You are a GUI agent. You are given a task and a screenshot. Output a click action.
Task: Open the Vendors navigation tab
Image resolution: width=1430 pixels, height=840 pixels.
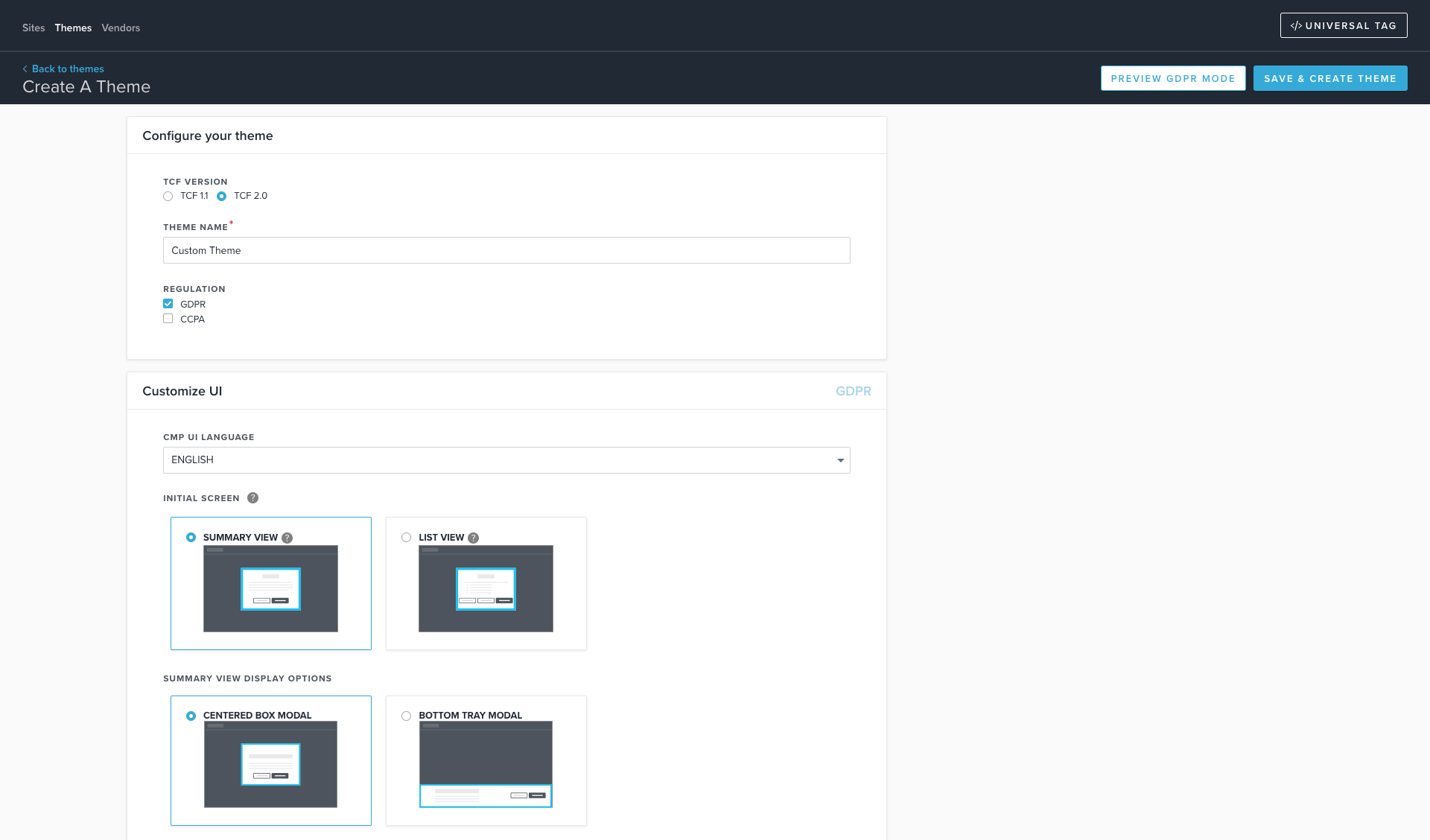tap(121, 28)
